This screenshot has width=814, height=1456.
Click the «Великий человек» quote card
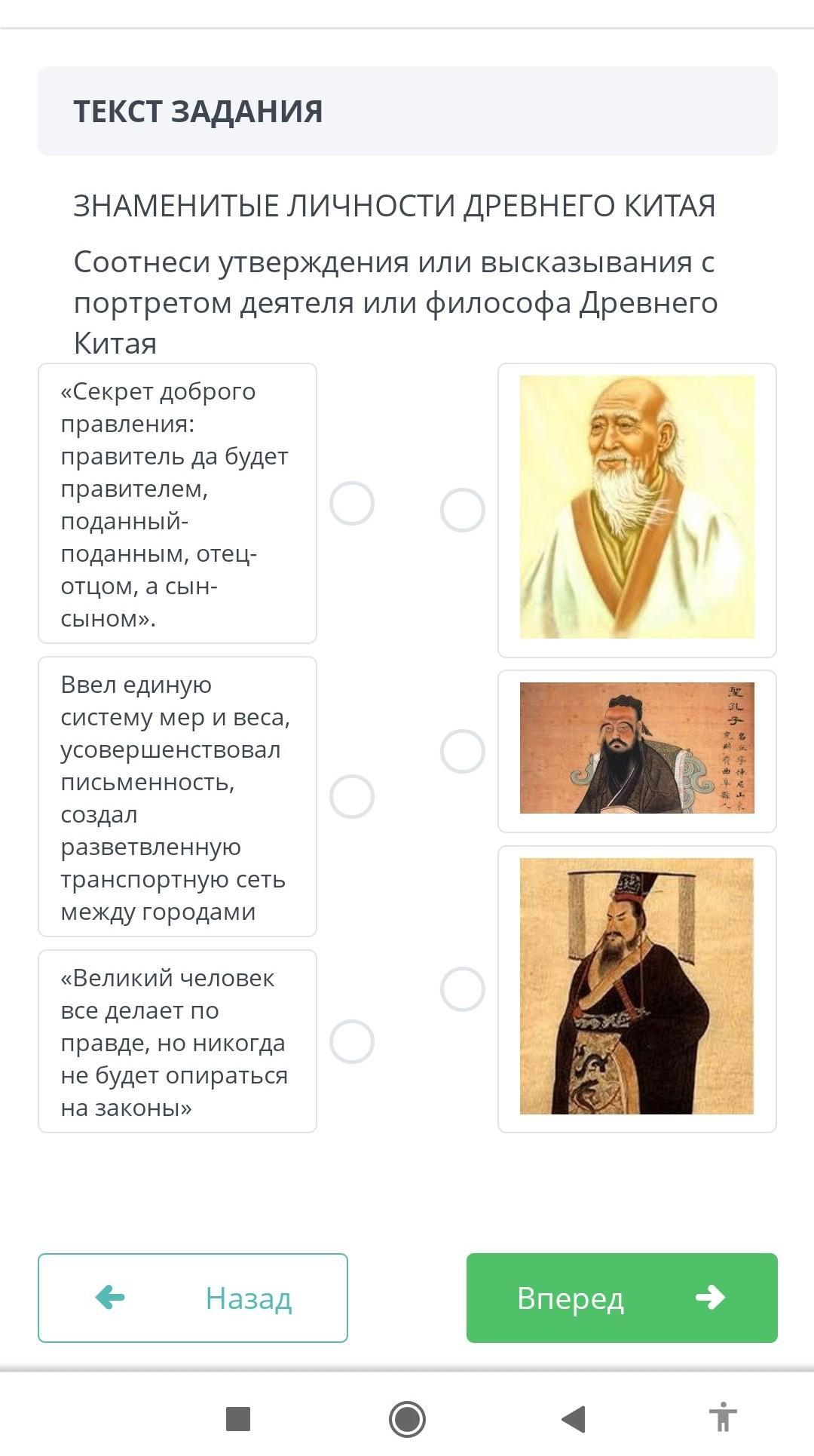(x=177, y=1041)
